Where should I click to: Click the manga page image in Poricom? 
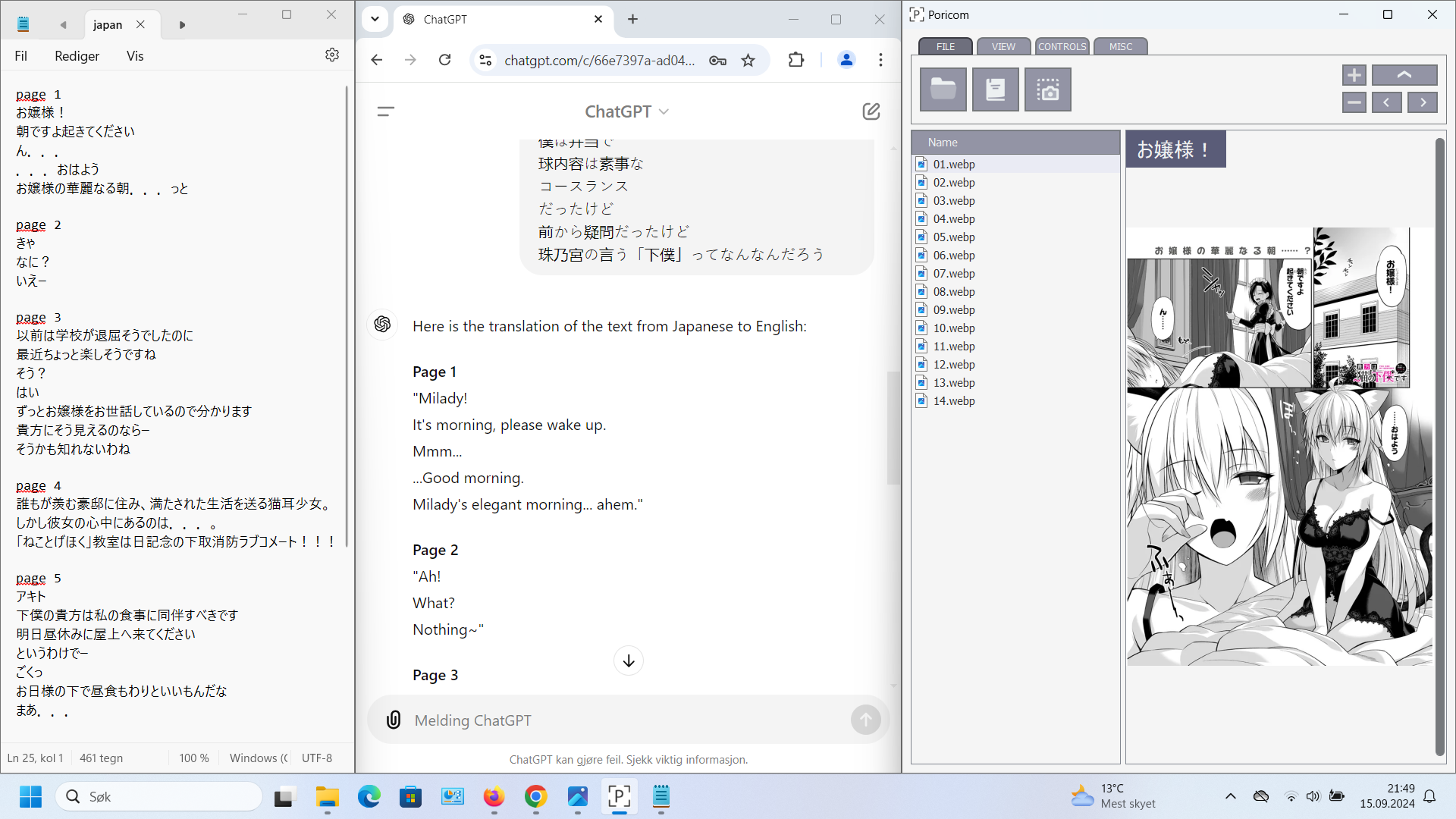coord(1279,447)
